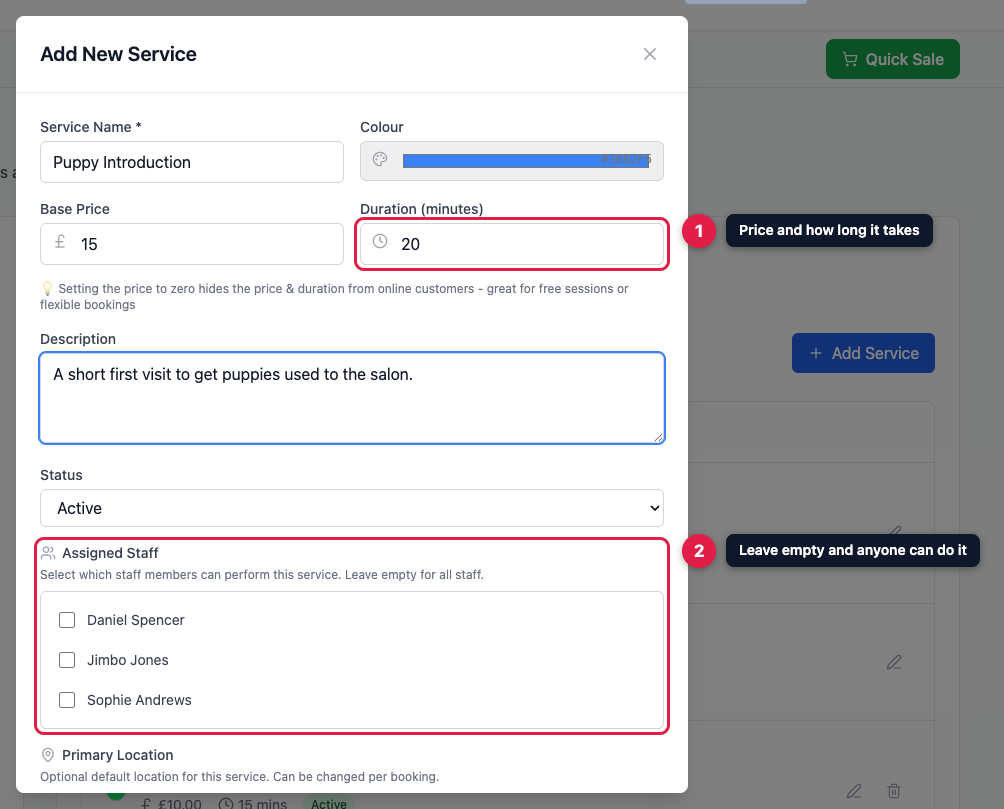Click the Status dropdown chevron arrow
This screenshot has width=1004, height=809.
[x=654, y=508]
